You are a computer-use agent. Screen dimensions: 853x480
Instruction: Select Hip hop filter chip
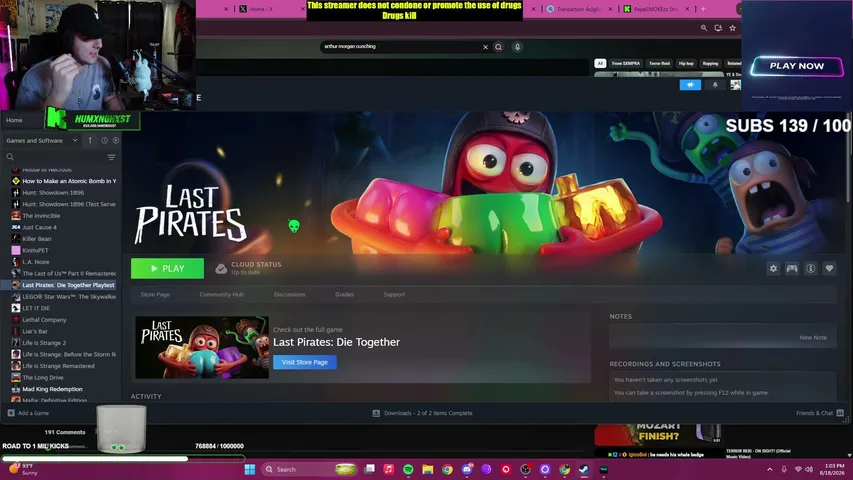(686, 63)
